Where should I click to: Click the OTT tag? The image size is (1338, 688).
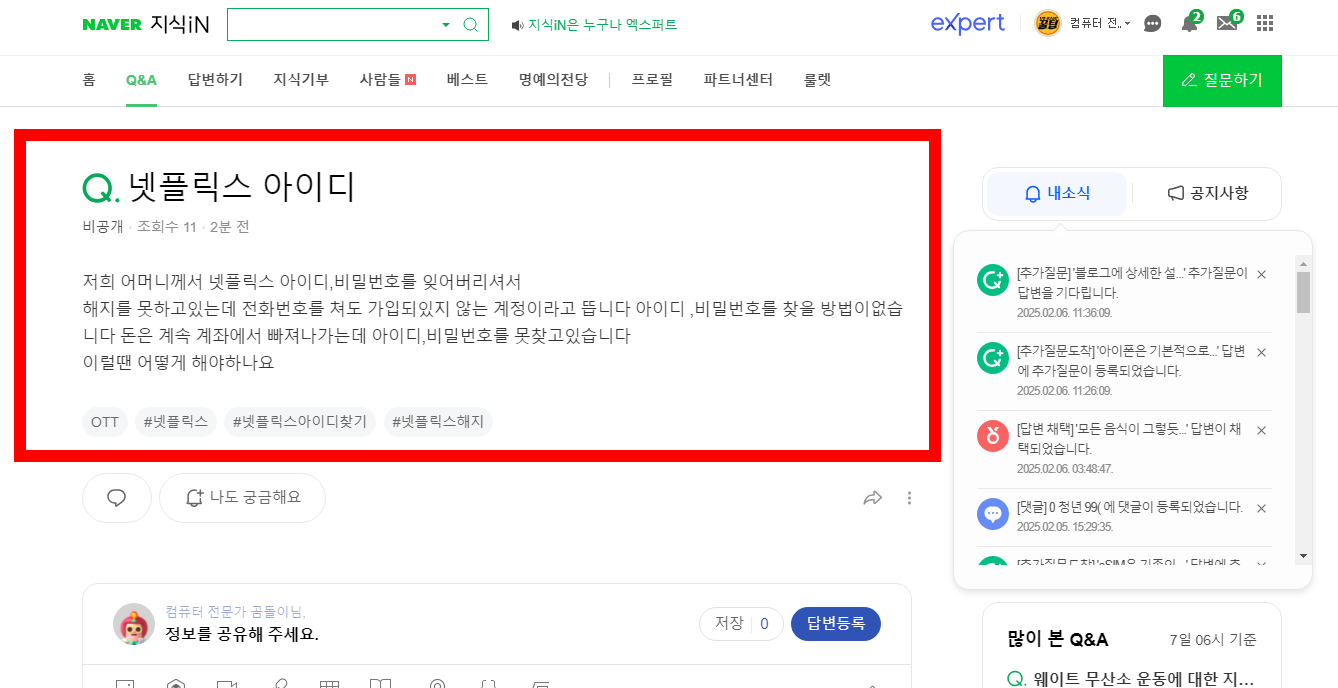pyautogui.click(x=105, y=422)
